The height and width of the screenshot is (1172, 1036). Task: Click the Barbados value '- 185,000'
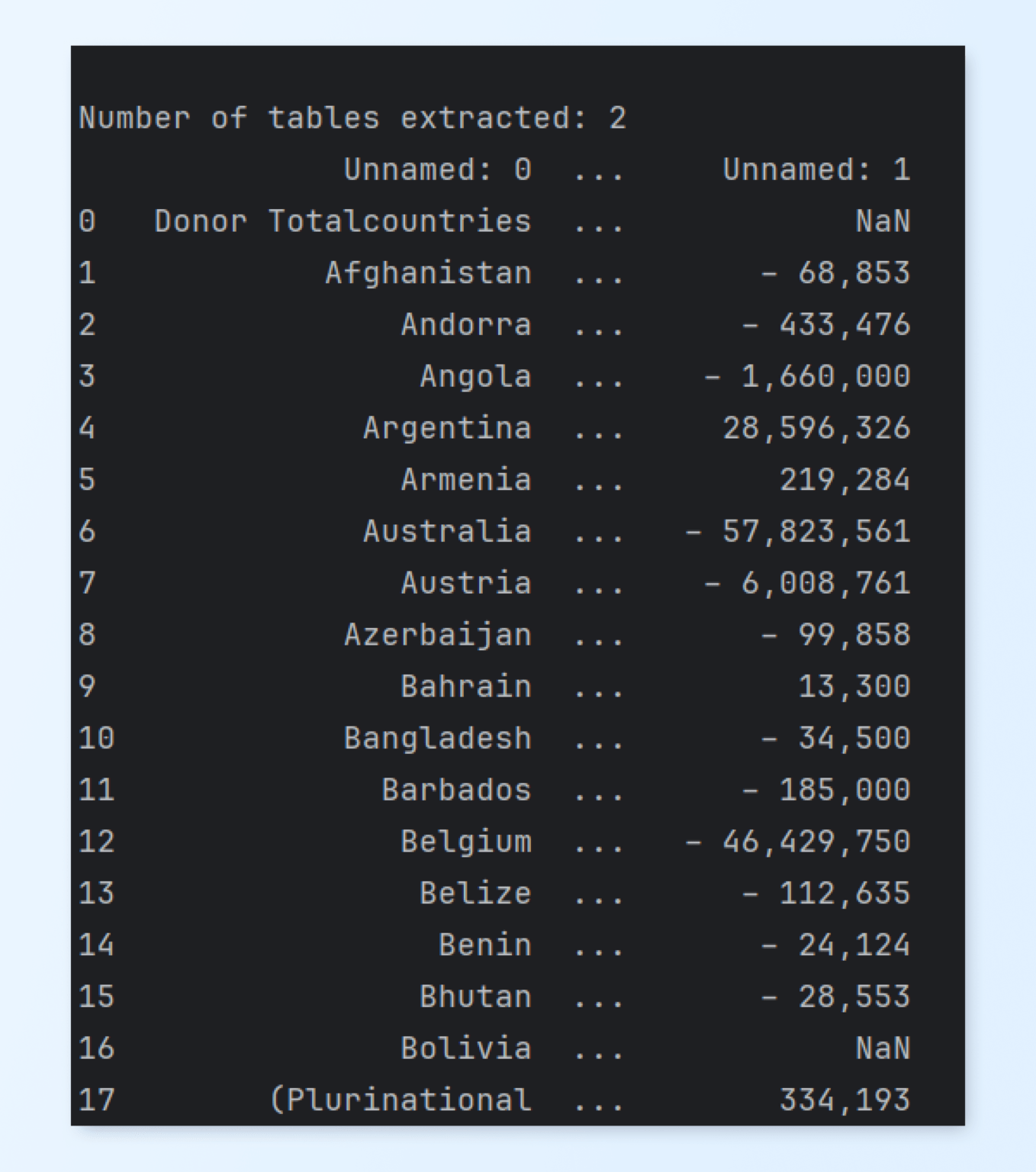pyautogui.click(x=826, y=790)
